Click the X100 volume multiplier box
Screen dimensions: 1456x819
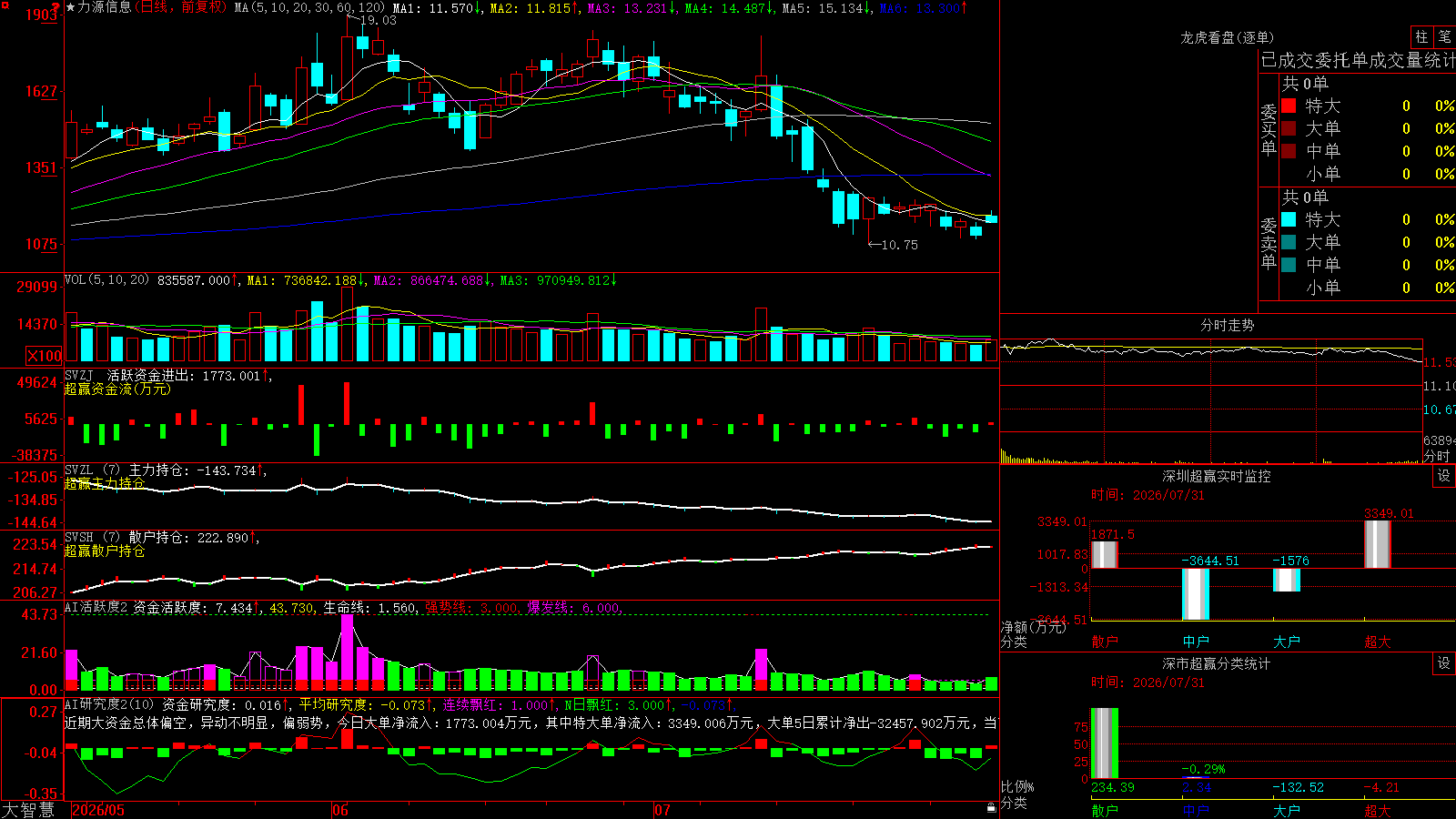[44, 356]
